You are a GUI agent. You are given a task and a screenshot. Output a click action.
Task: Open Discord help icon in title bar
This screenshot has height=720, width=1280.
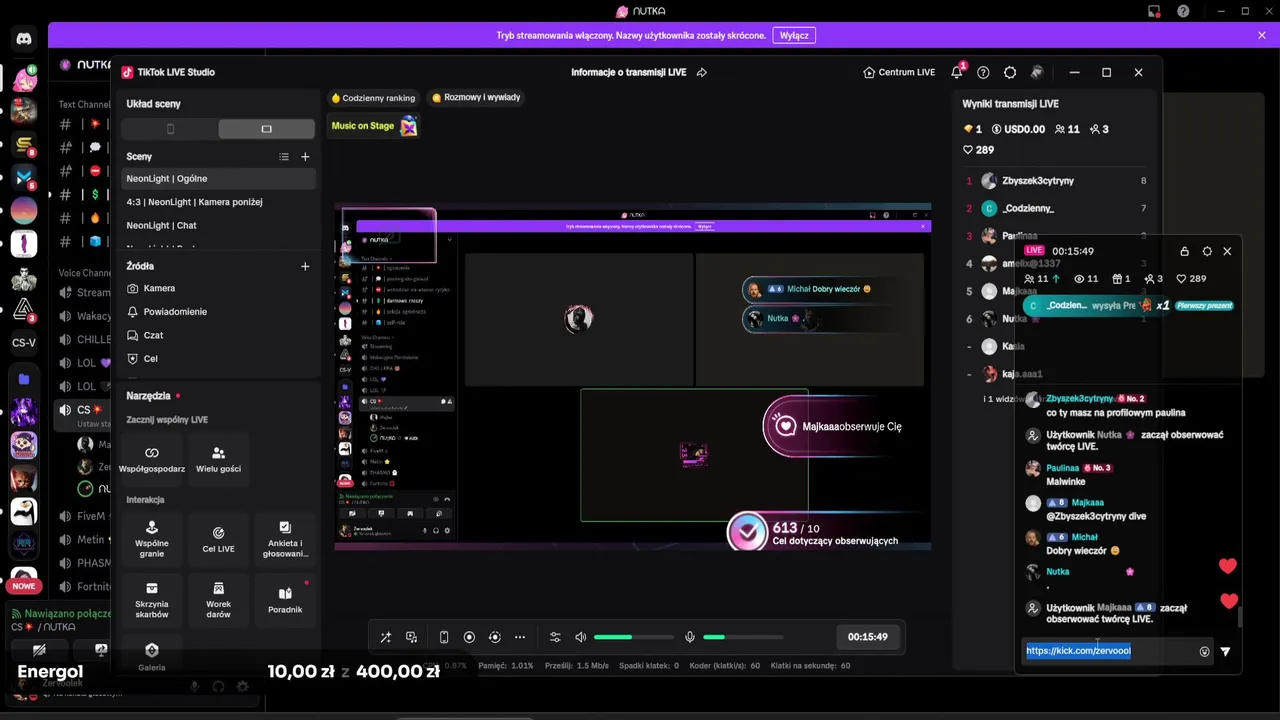coord(1183,11)
